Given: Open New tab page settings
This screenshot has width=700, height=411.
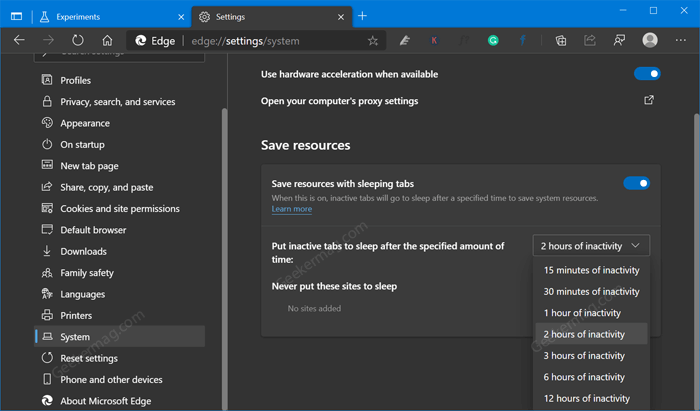Looking at the screenshot, I should pos(120,166).
